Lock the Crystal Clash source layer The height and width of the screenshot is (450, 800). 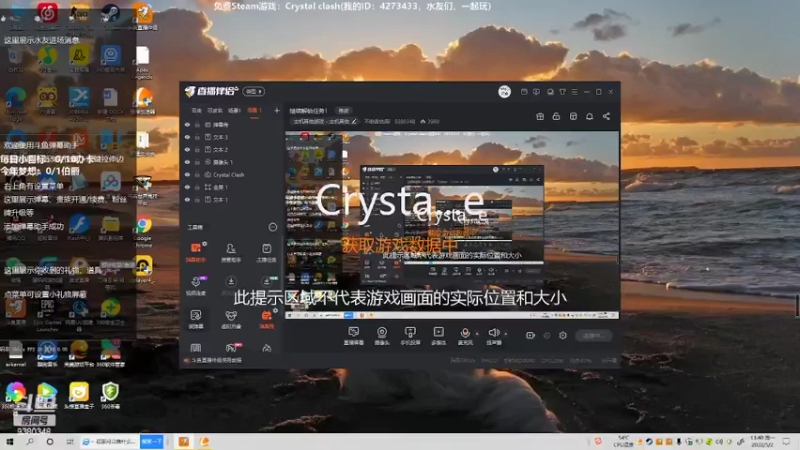[197, 174]
